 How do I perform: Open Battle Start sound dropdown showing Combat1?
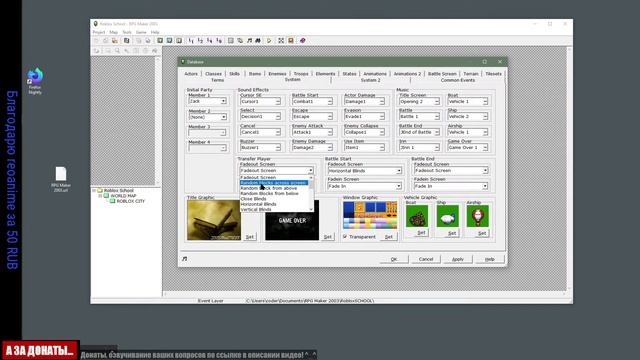[x=312, y=101]
